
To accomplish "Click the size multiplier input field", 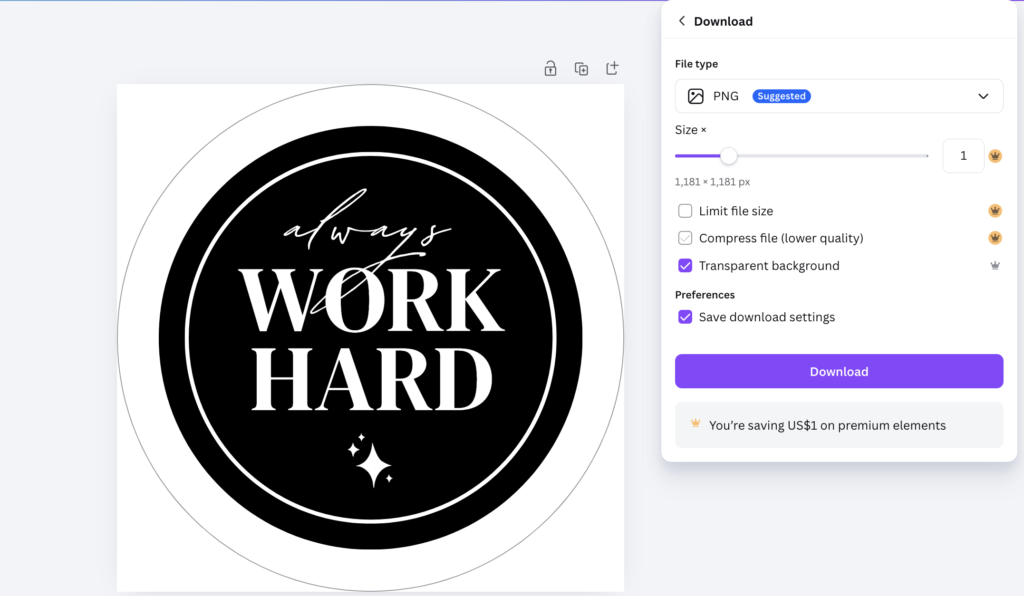I will point(963,156).
